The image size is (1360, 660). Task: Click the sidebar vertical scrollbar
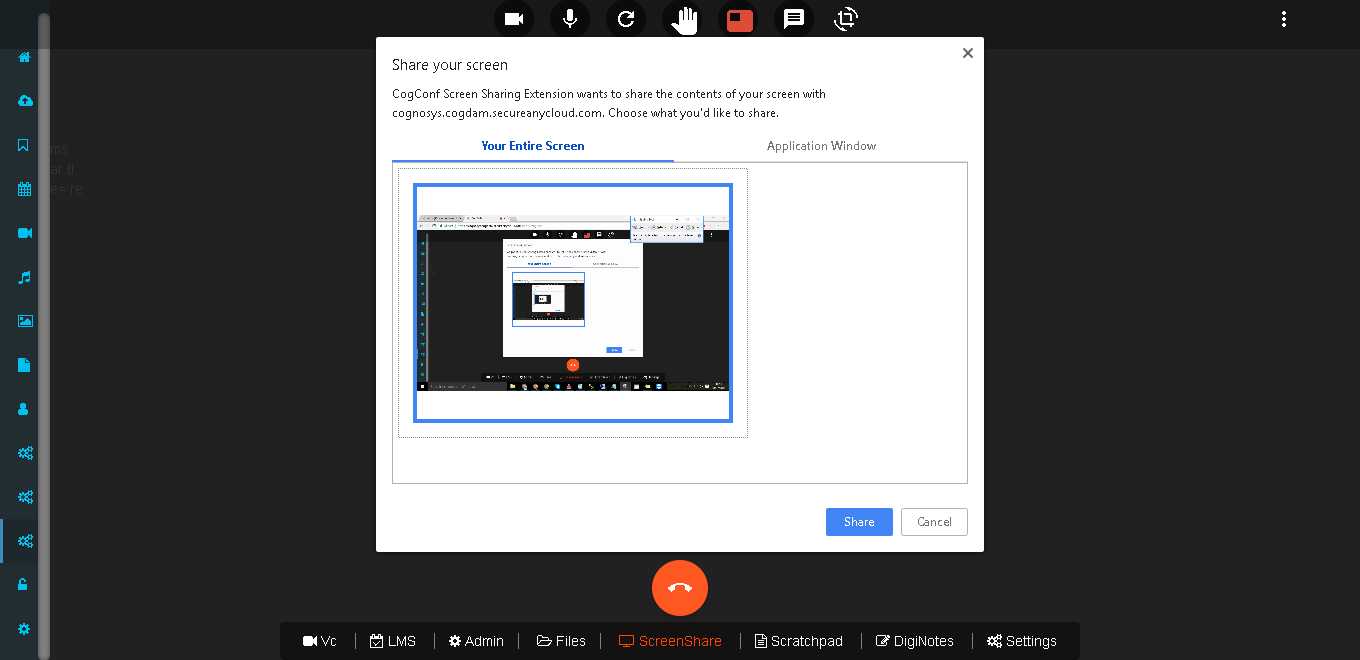[44, 335]
